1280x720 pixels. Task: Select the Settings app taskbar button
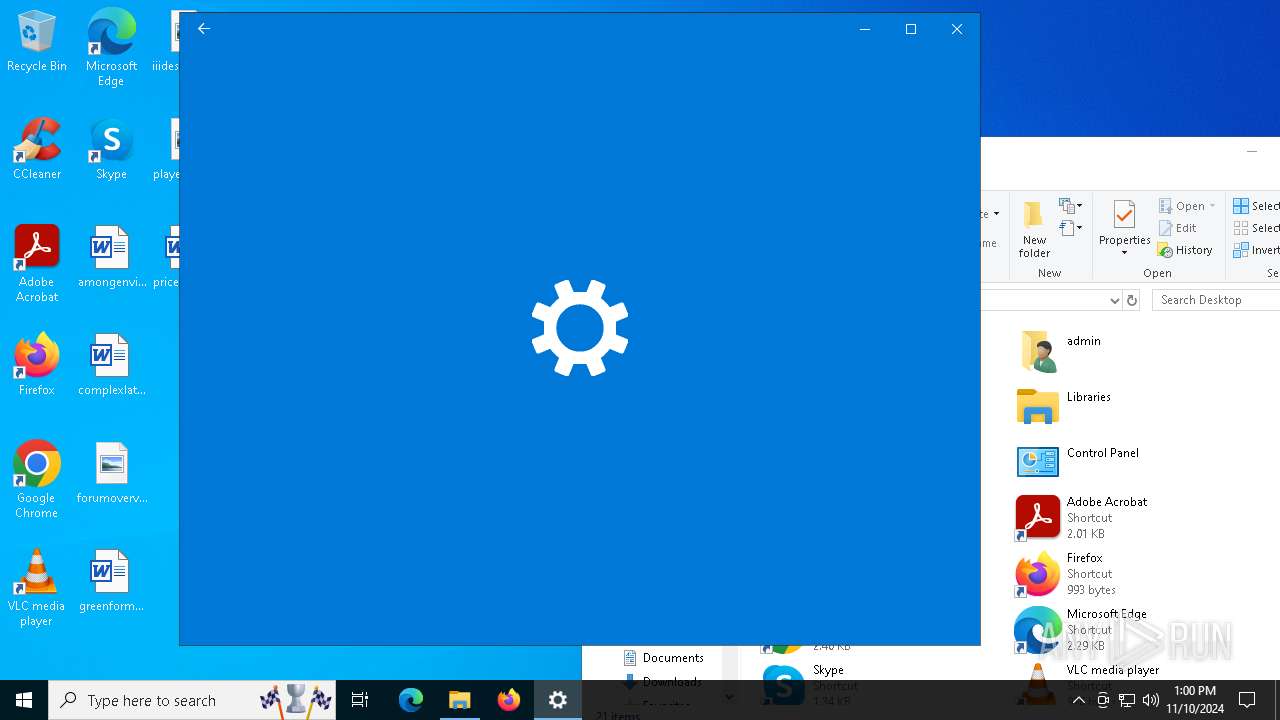pyautogui.click(x=558, y=700)
